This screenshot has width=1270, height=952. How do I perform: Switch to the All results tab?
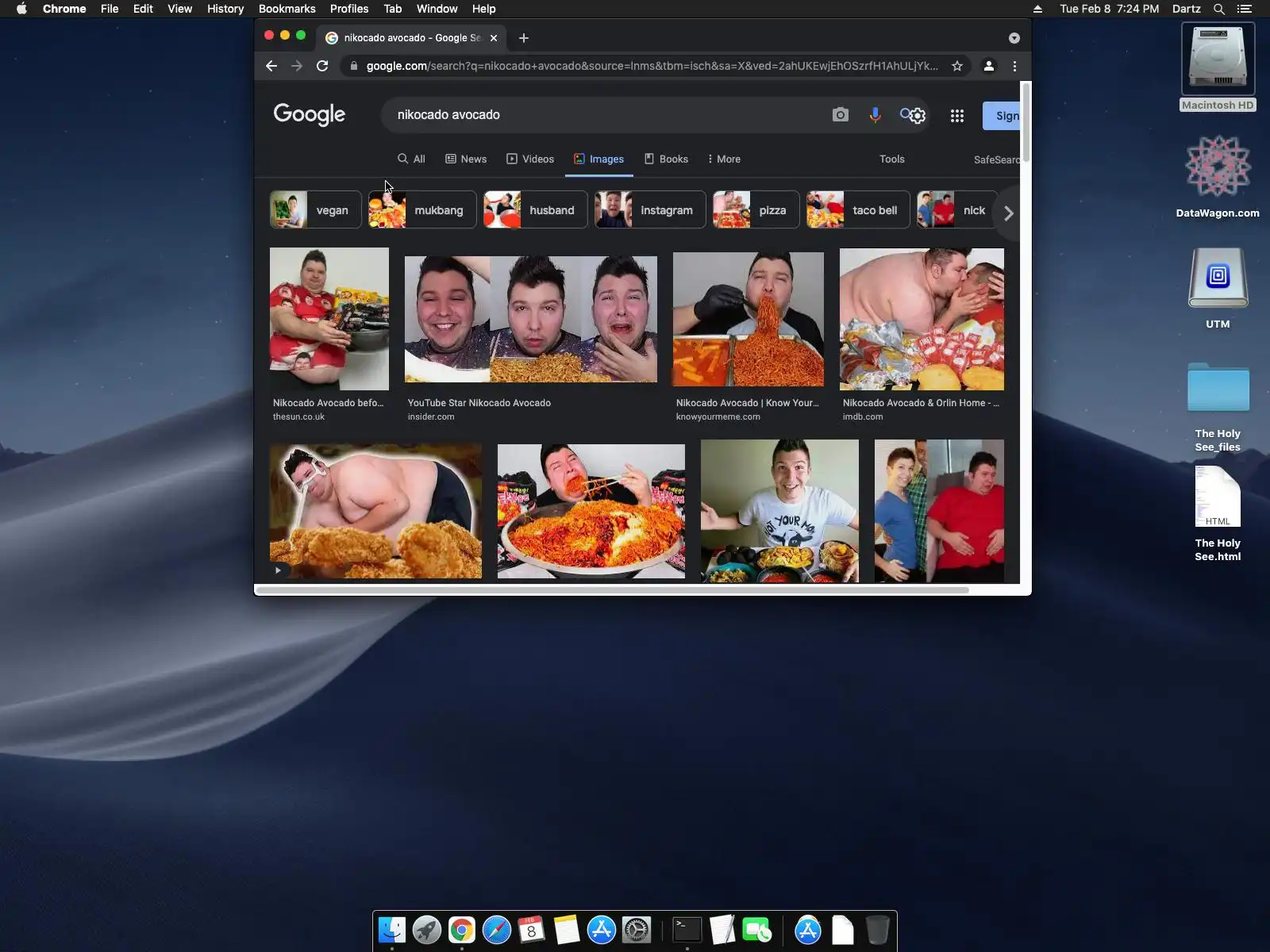point(412,159)
